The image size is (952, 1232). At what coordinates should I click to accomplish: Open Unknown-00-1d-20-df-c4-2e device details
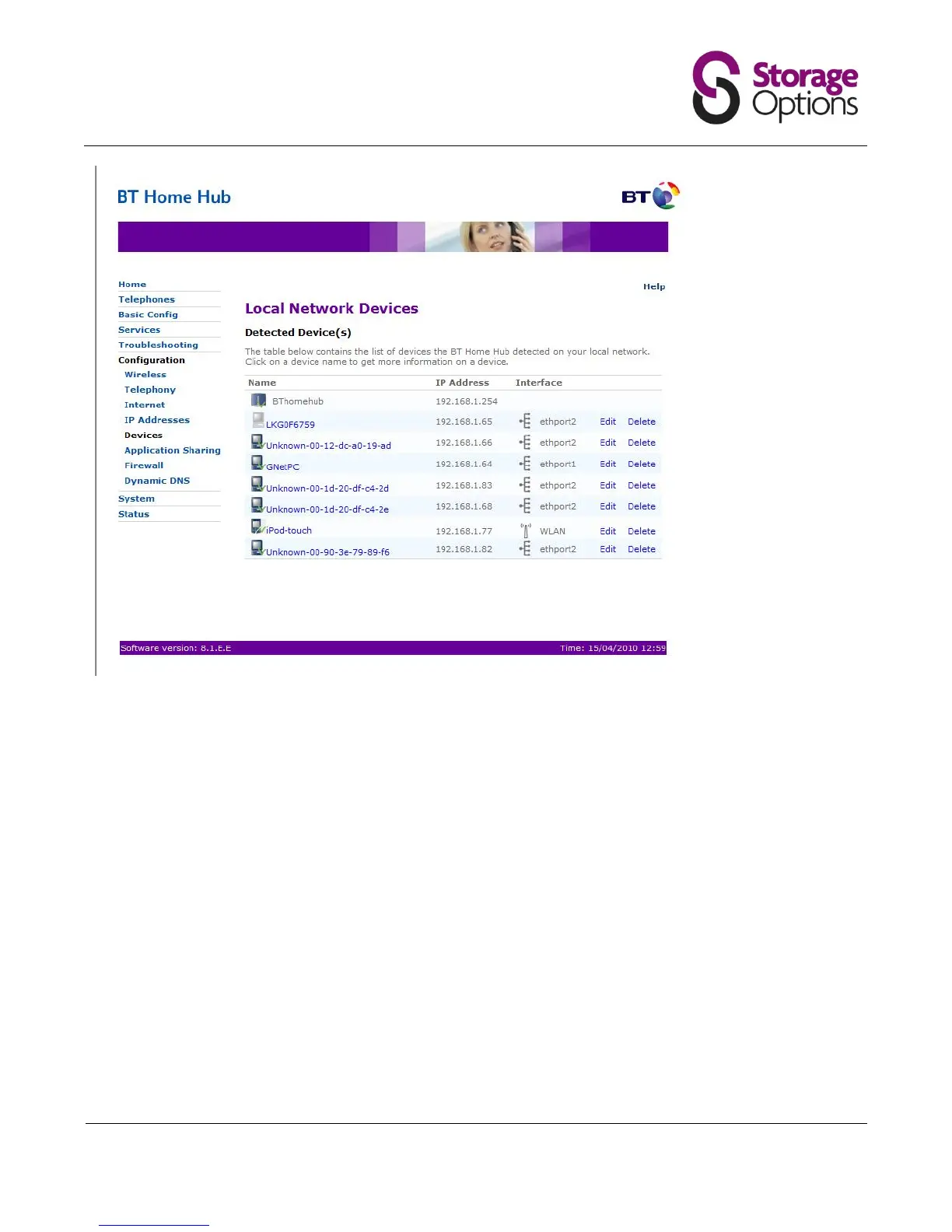pos(327,509)
